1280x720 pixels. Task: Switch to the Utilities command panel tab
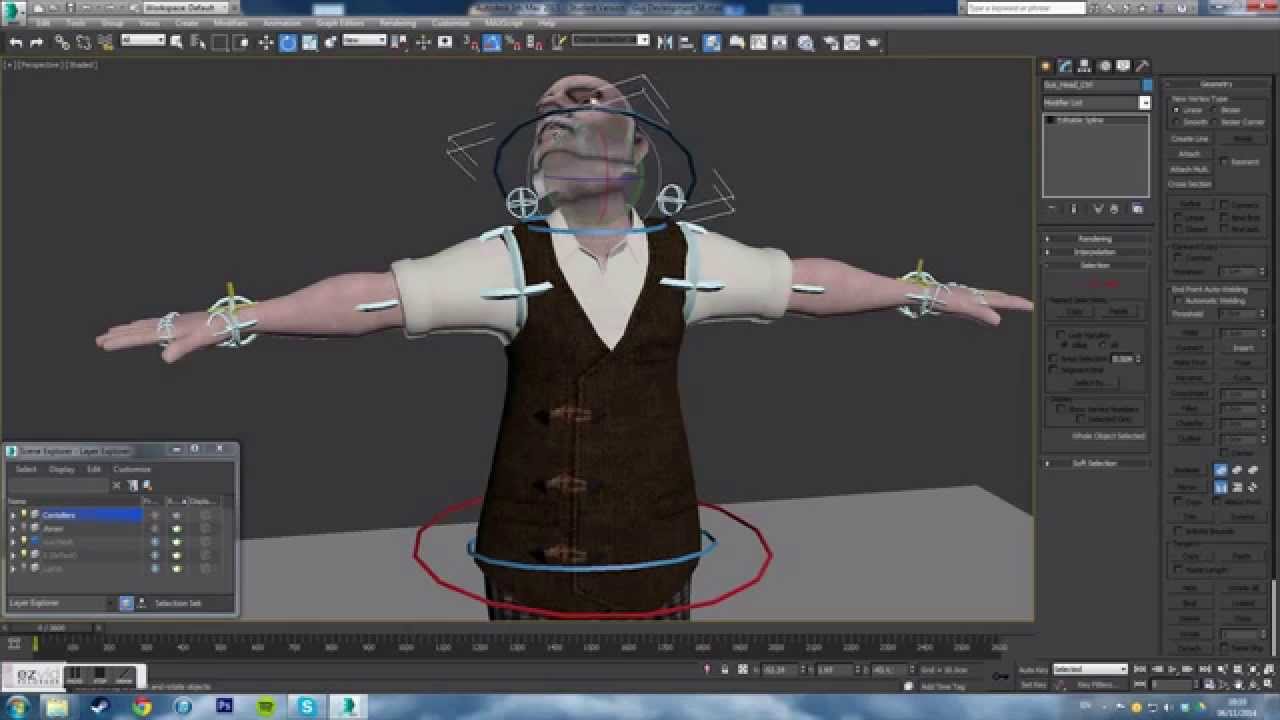1143,66
